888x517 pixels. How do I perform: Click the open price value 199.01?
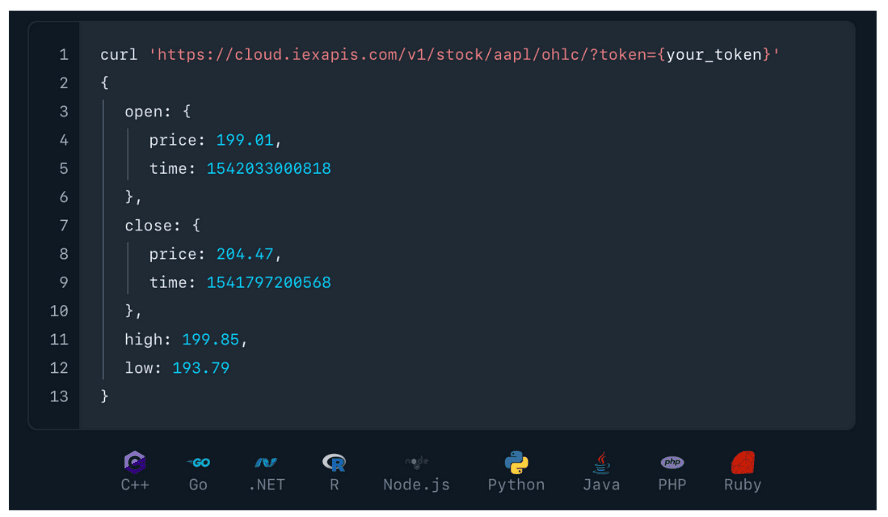245,140
